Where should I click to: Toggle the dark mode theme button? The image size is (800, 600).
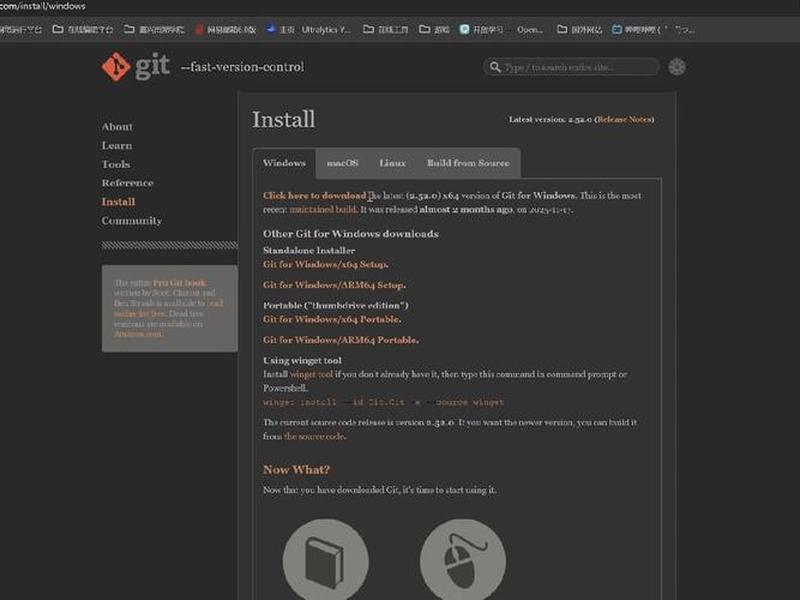point(677,67)
